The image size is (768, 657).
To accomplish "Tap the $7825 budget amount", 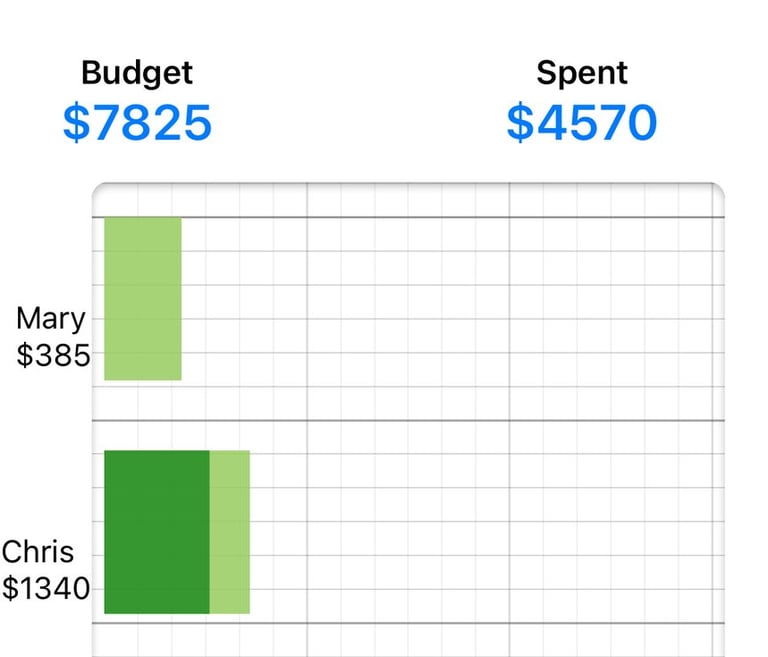I will click(137, 122).
